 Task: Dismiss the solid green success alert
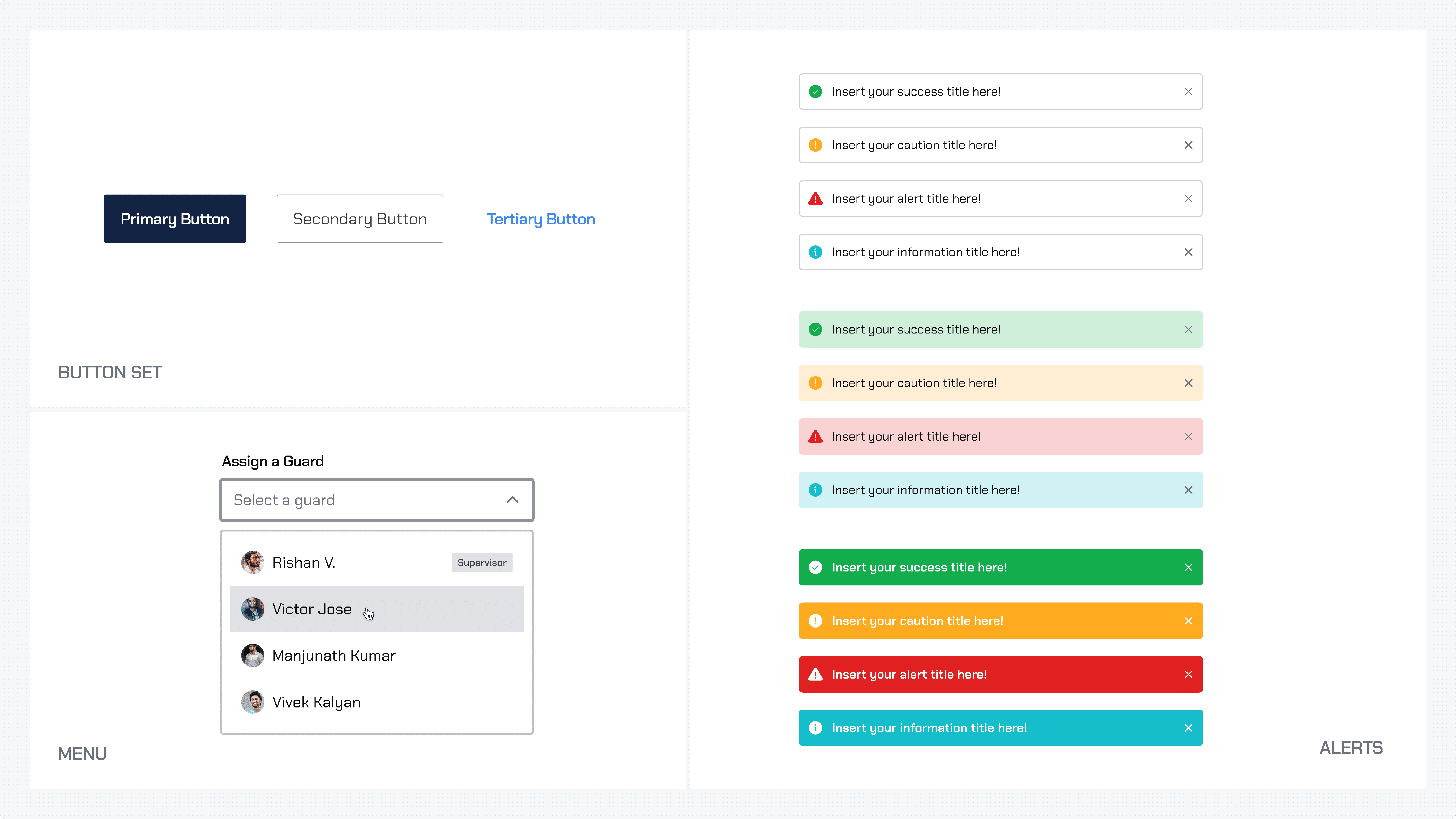coord(1188,567)
